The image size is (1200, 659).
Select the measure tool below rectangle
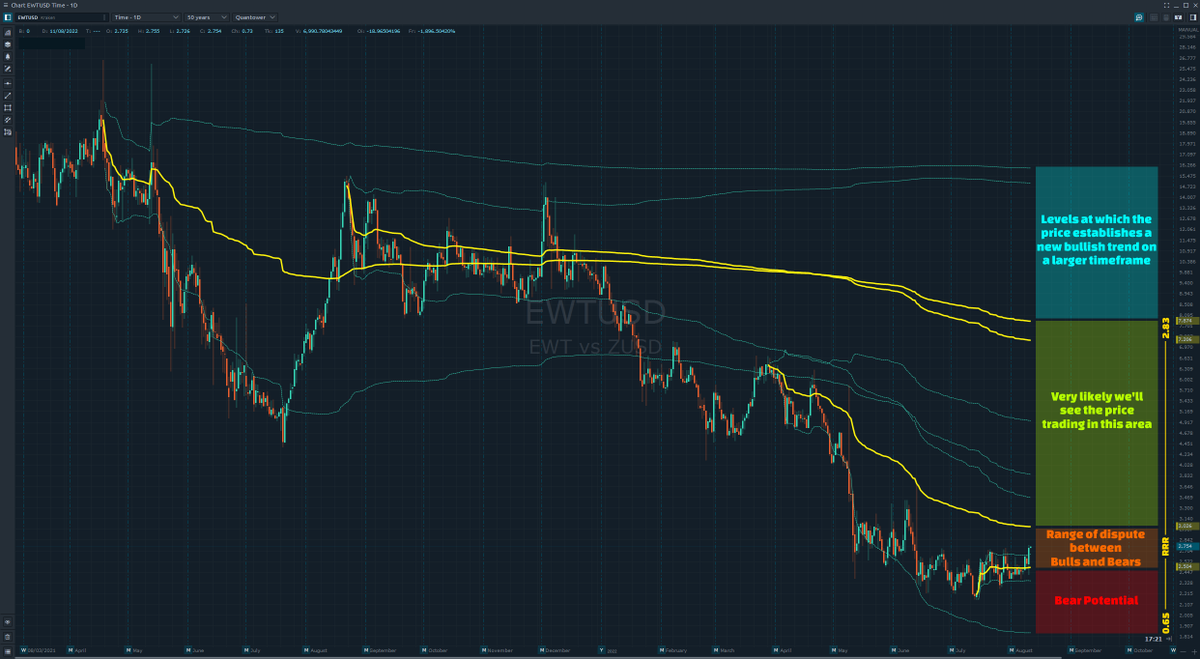tap(8, 119)
